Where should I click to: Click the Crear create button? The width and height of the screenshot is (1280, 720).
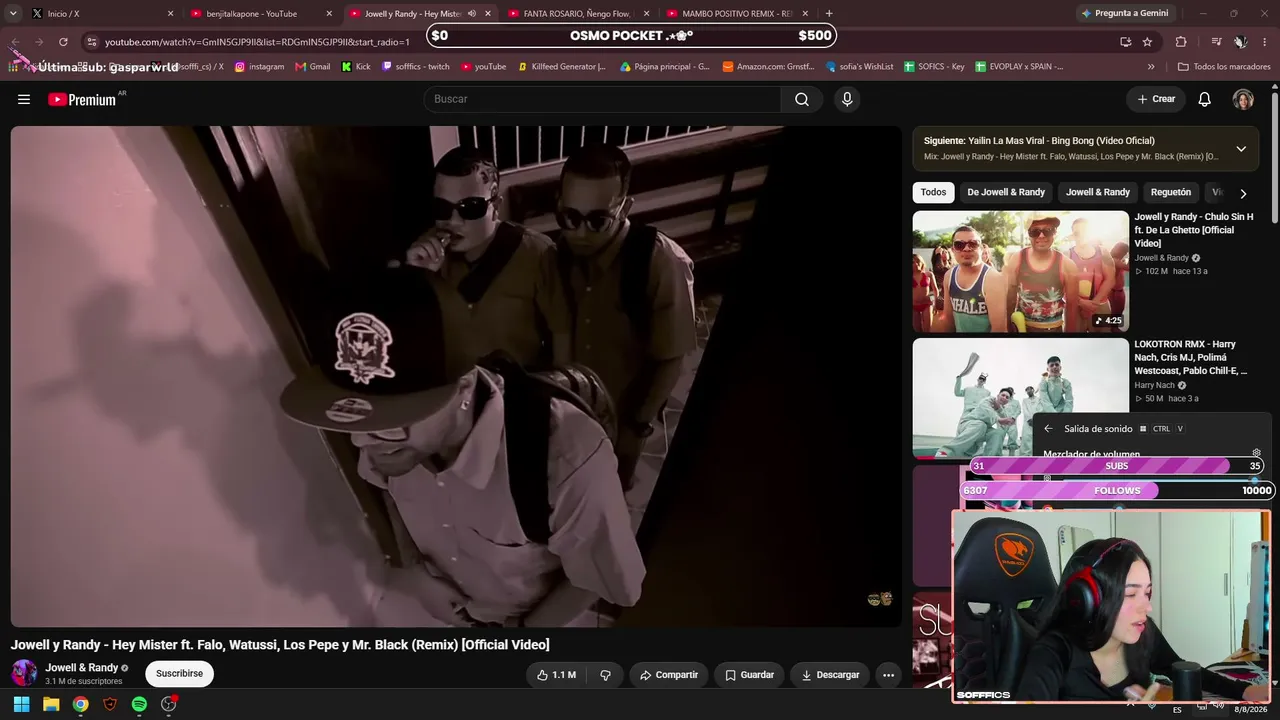[x=1156, y=99]
